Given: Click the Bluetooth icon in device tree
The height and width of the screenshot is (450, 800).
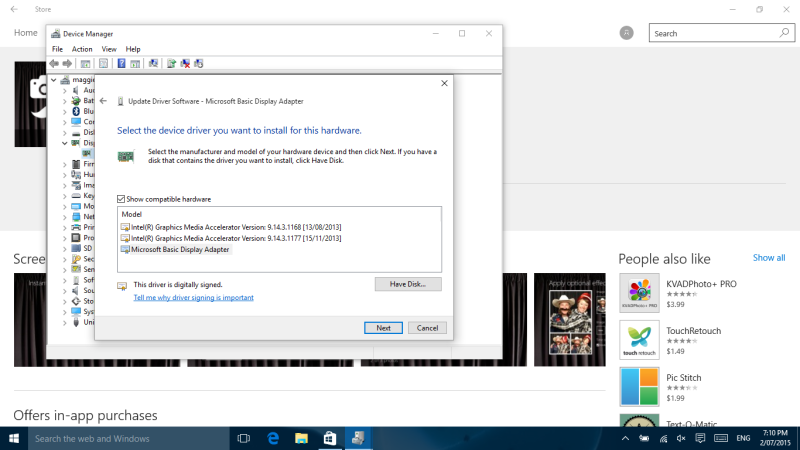Looking at the screenshot, I should click(x=76, y=111).
